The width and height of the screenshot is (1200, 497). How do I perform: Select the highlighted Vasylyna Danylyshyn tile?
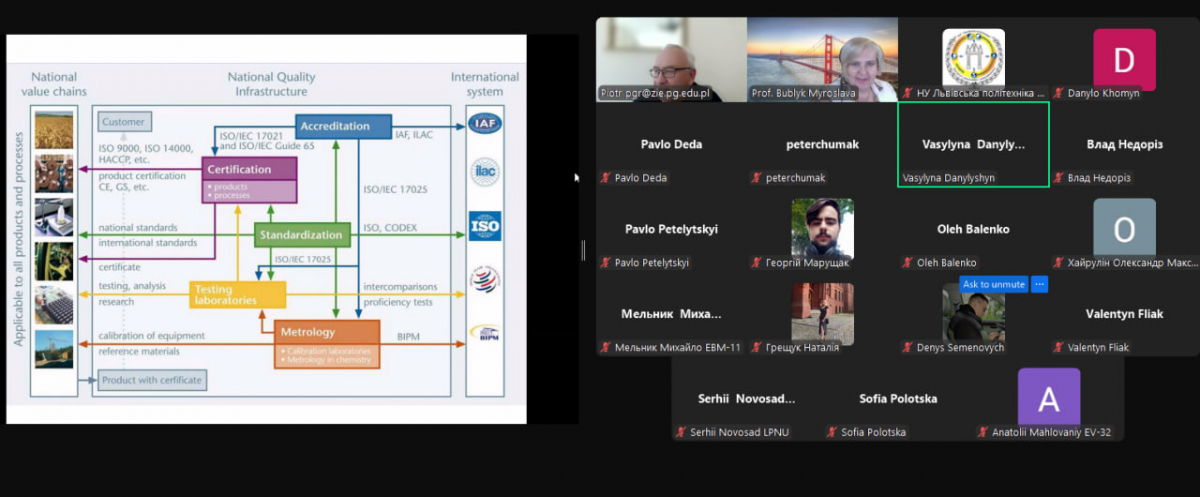(x=973, y=145)
